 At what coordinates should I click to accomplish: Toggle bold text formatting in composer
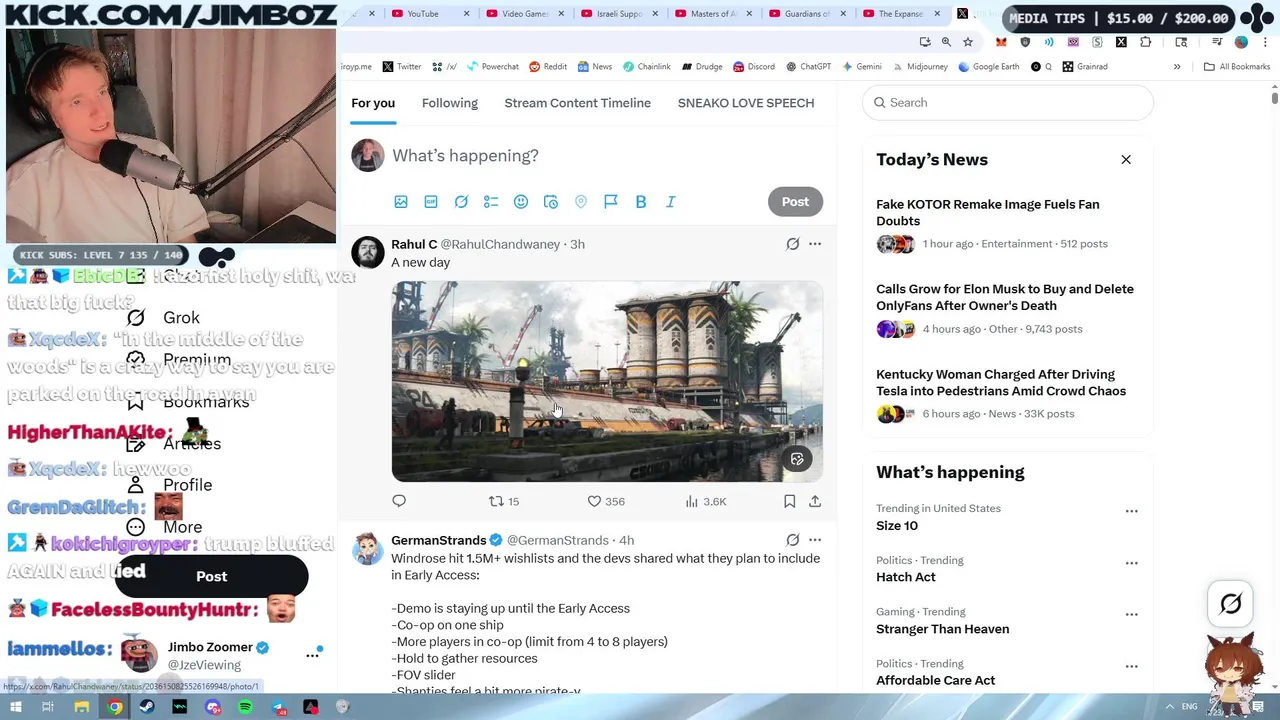click(641, 202)
